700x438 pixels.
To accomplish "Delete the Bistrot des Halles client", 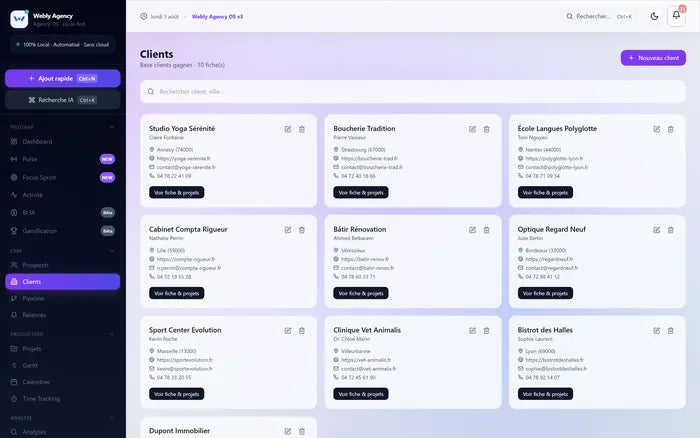I will (x=671, y=331).
